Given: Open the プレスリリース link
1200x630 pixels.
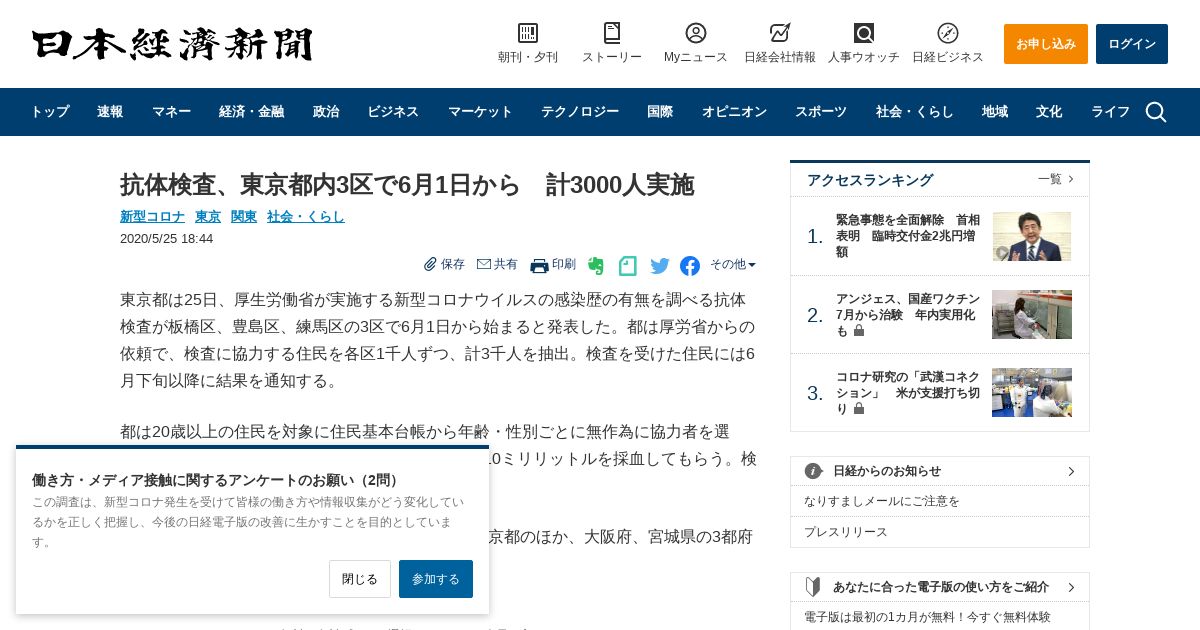Looking at the screenshot, I should coord(846,532).
